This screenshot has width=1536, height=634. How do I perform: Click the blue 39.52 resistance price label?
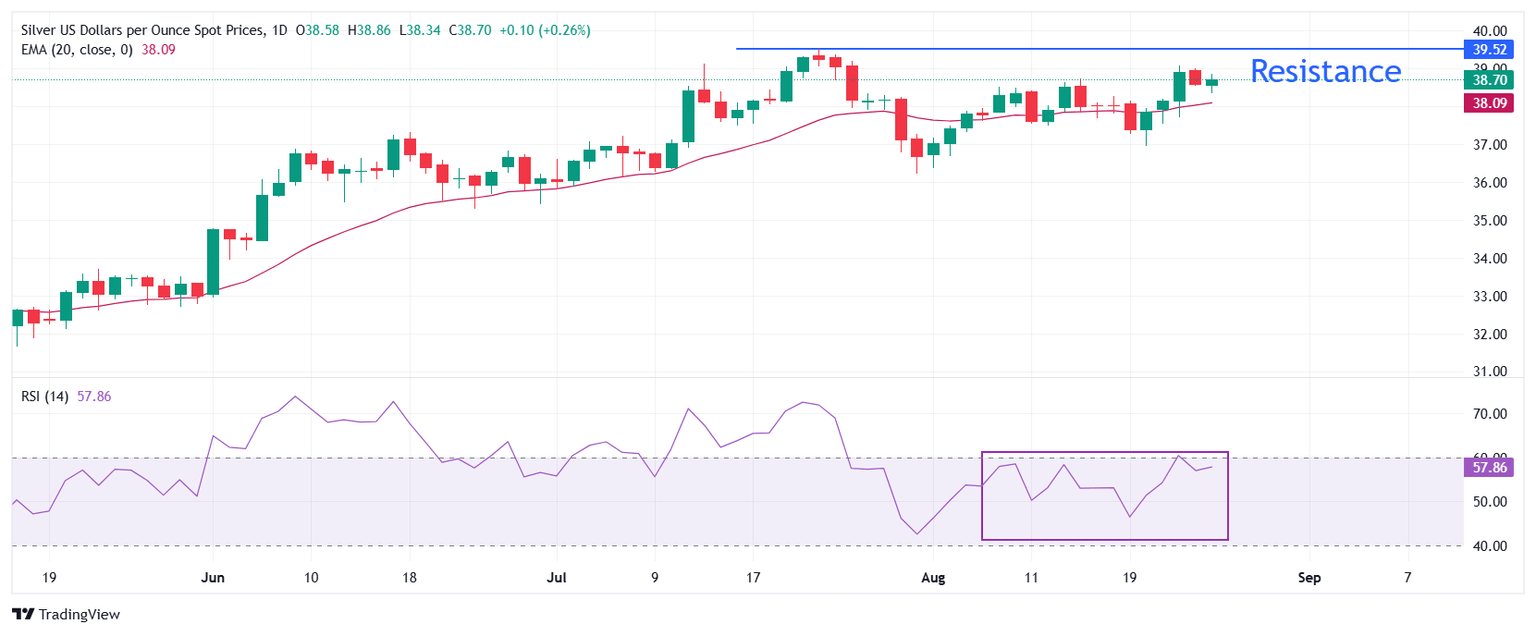click(x=1490, y=49)
